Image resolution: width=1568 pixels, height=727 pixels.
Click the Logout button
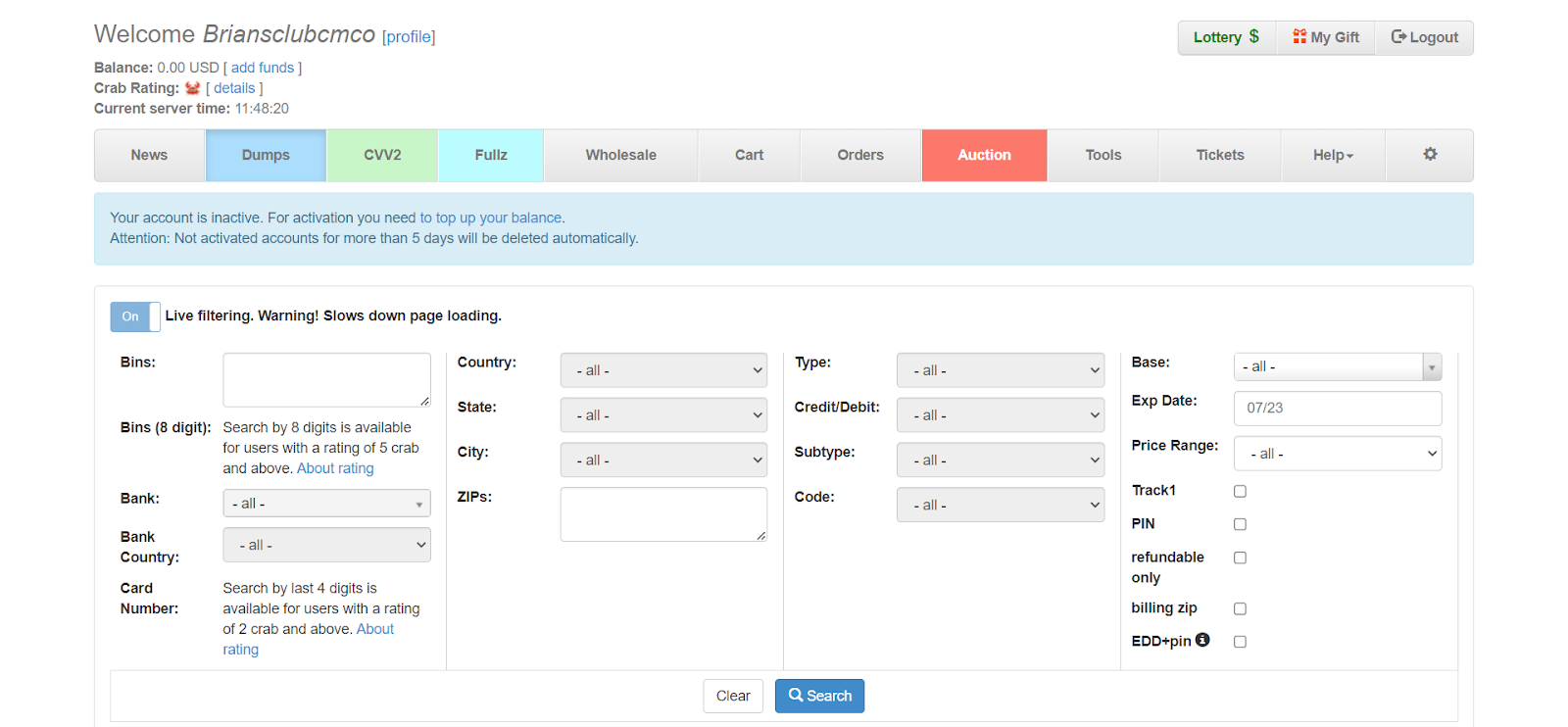point(1424,37)
